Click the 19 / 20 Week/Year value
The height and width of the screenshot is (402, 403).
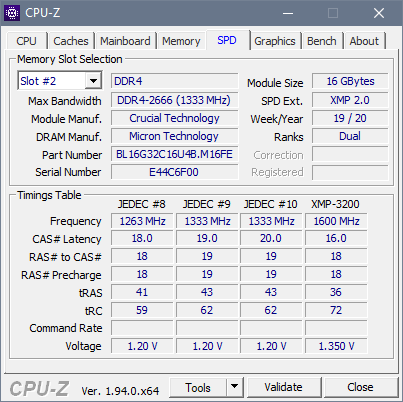(x=350, y=118)
